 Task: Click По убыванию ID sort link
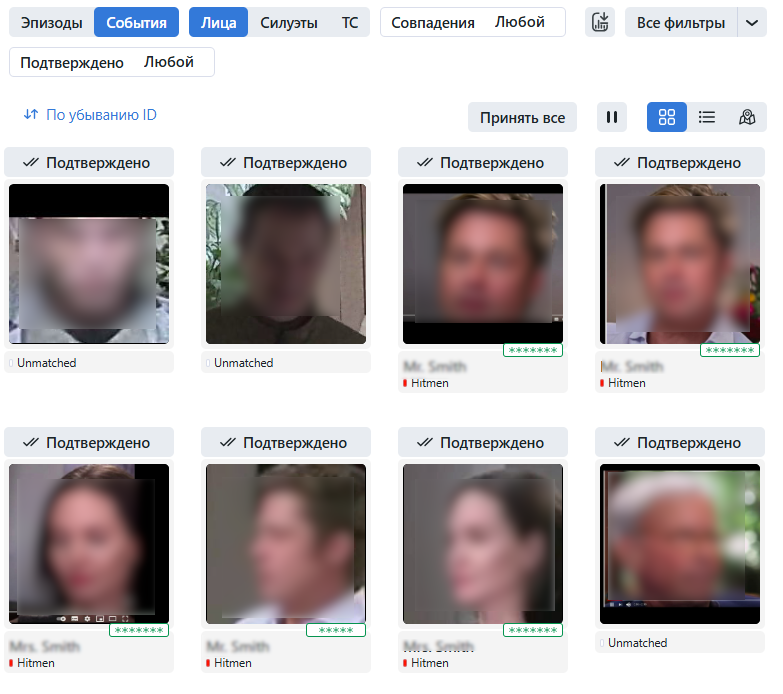click(101, 115)
